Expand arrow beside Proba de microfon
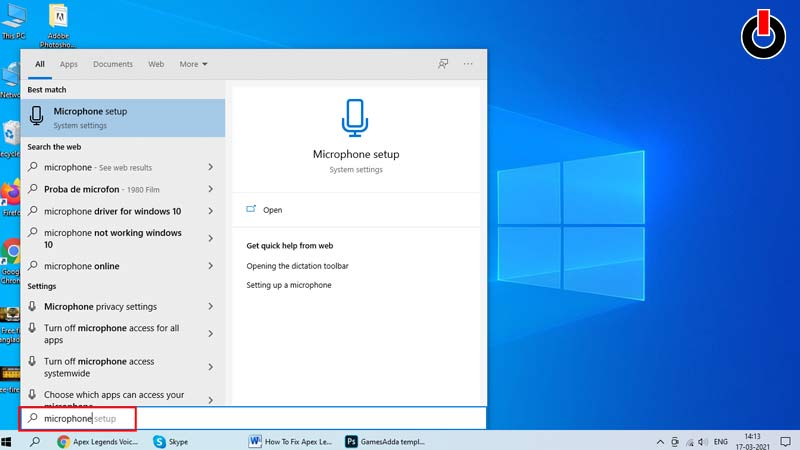Image resolution: width=800 pixels, height=450 pixels. 210,189
